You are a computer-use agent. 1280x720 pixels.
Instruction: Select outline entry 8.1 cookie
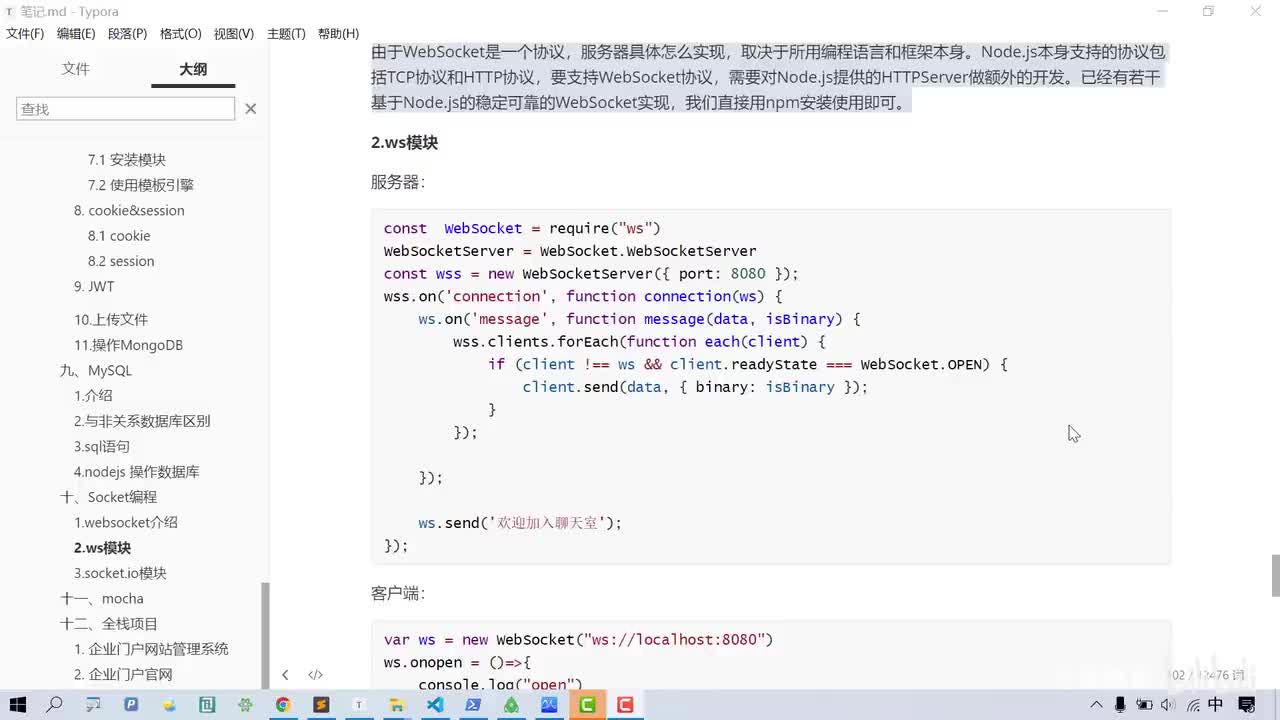tap(119, 236)
